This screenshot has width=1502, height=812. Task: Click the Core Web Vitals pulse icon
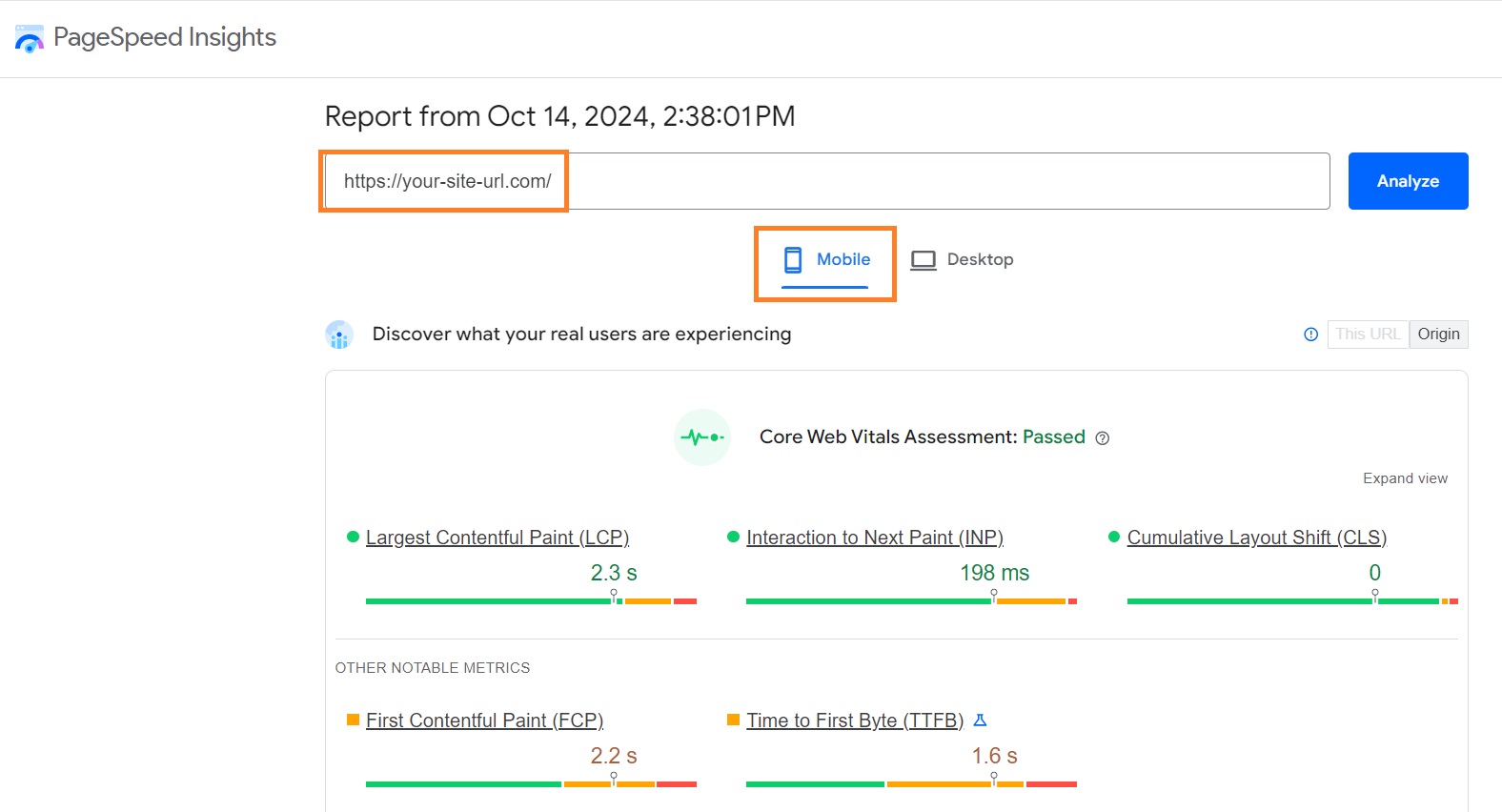pyautogui.click(x=702, y=437)
